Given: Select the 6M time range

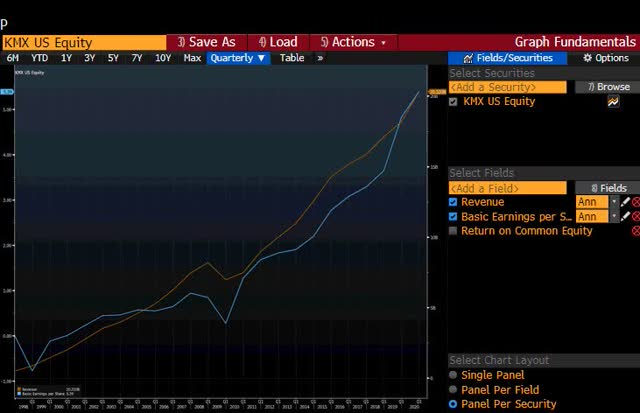Looking at the screenshot, I should coord(13,58).
